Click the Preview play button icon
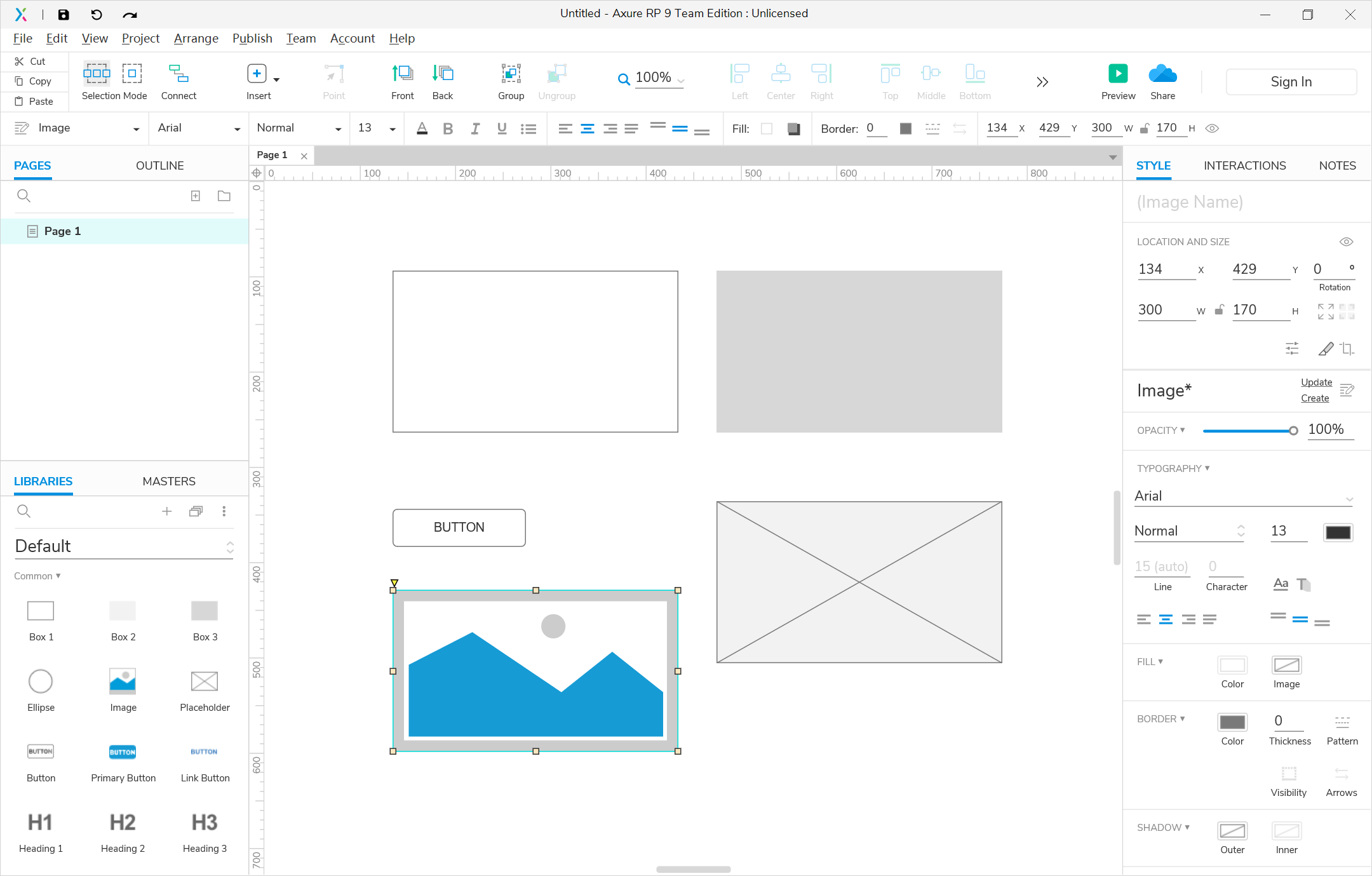 coord(1117,74)
